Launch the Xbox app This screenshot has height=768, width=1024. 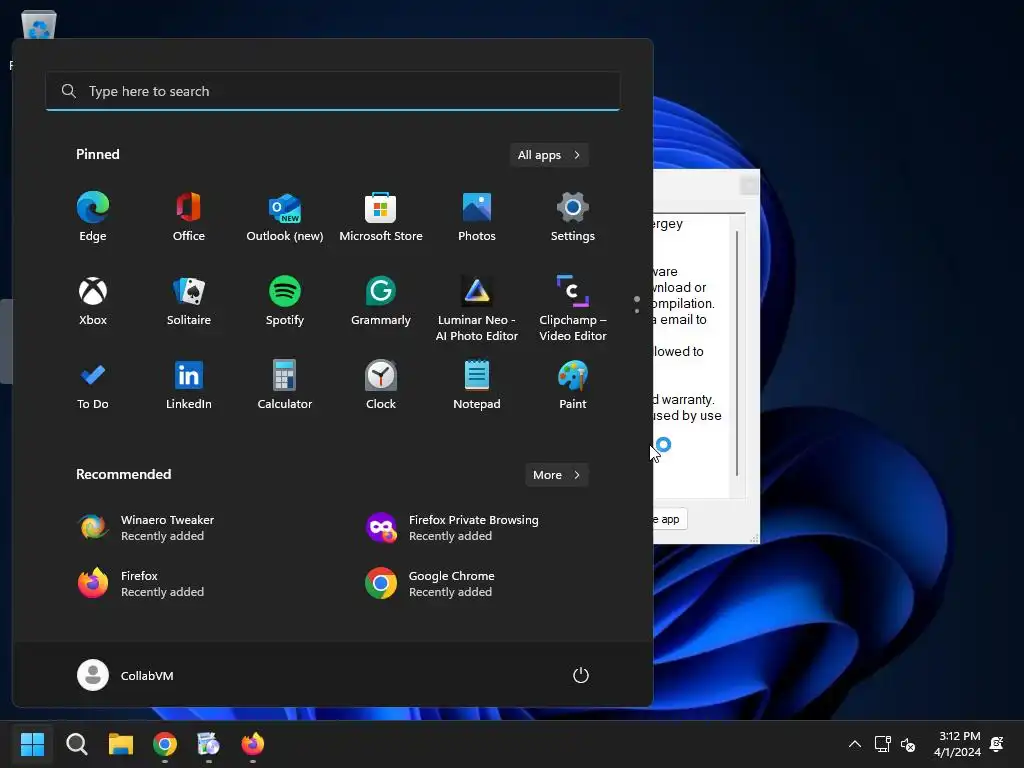93,301
